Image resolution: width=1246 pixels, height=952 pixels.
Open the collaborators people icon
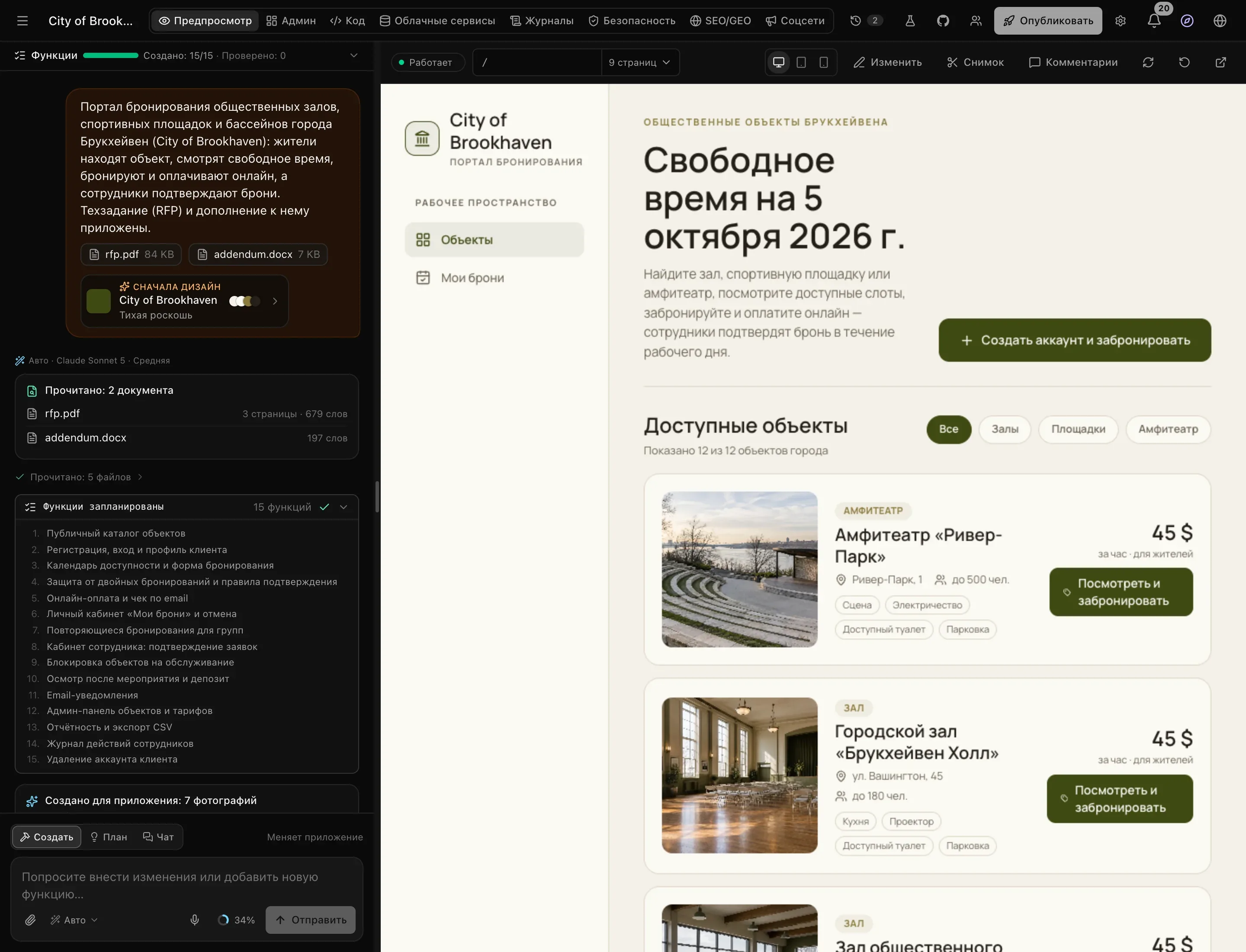[x=976, y=21]
